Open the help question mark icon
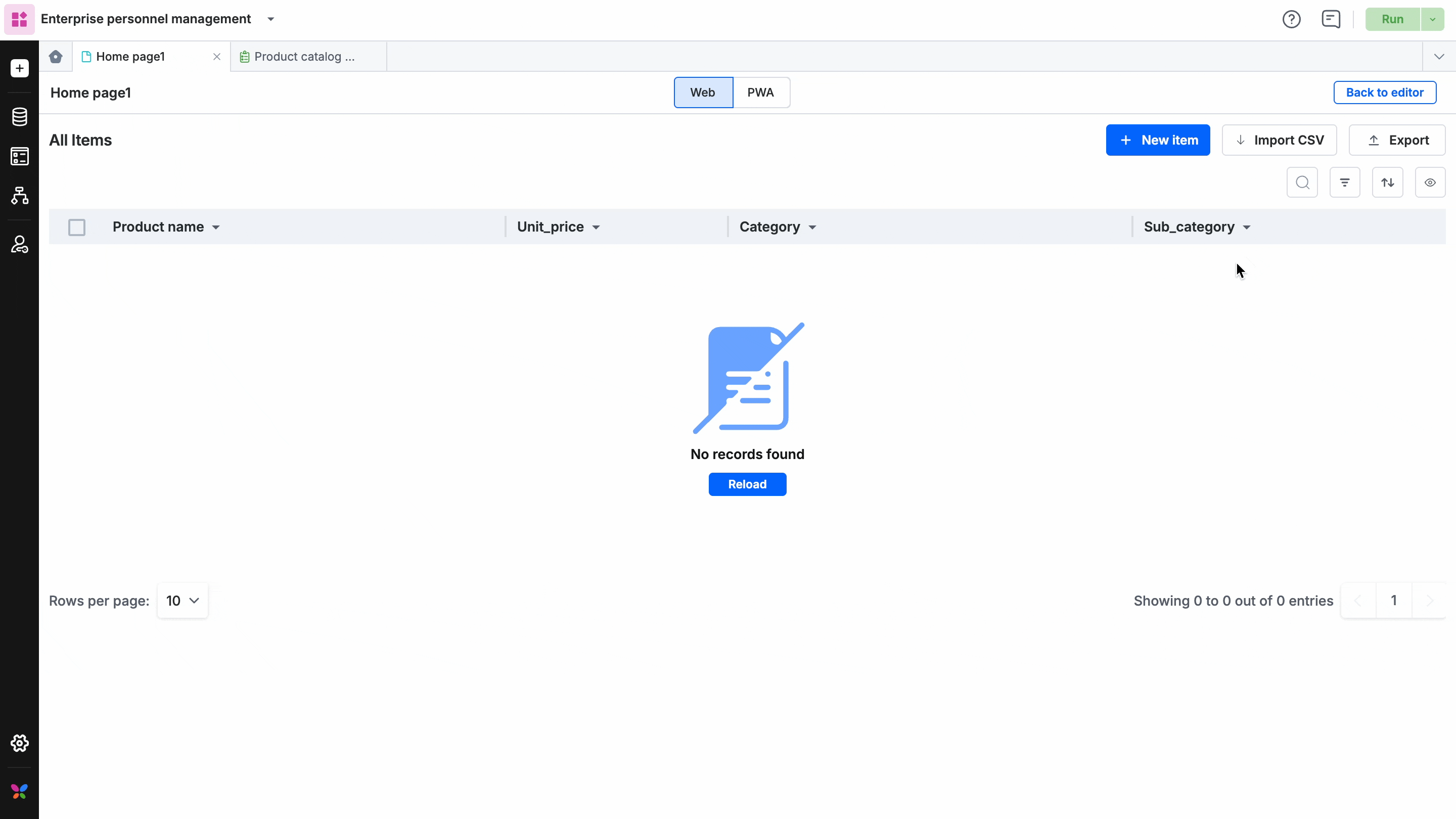Screen dimensions: 1456x819 point(1292,19)
